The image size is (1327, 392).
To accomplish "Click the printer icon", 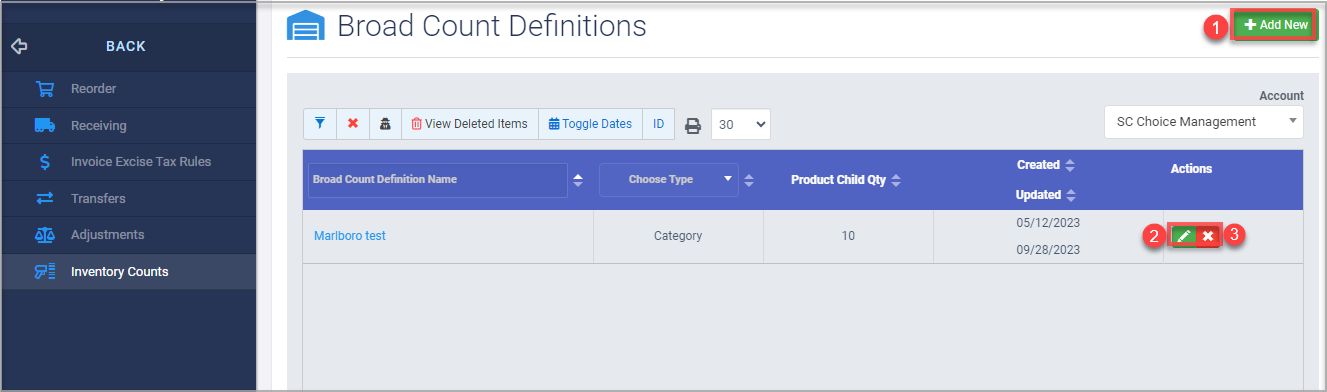I will 692,125.
